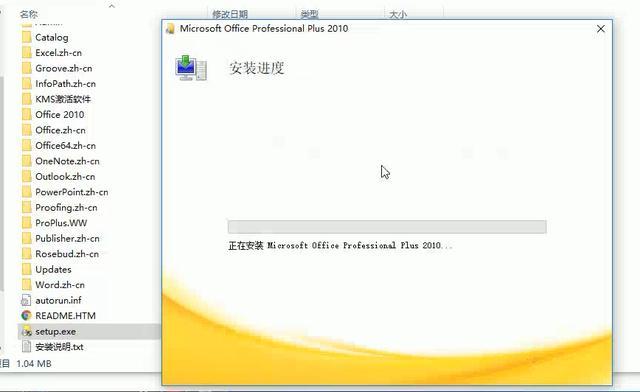Select the PowerPoint.zh-cn folder name
Screen dimensions: 640x392
72,192
